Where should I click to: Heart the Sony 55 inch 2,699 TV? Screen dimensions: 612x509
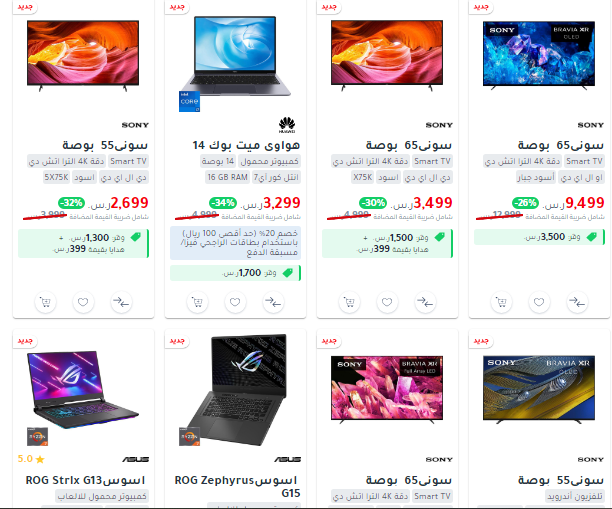tap(83, 302)
